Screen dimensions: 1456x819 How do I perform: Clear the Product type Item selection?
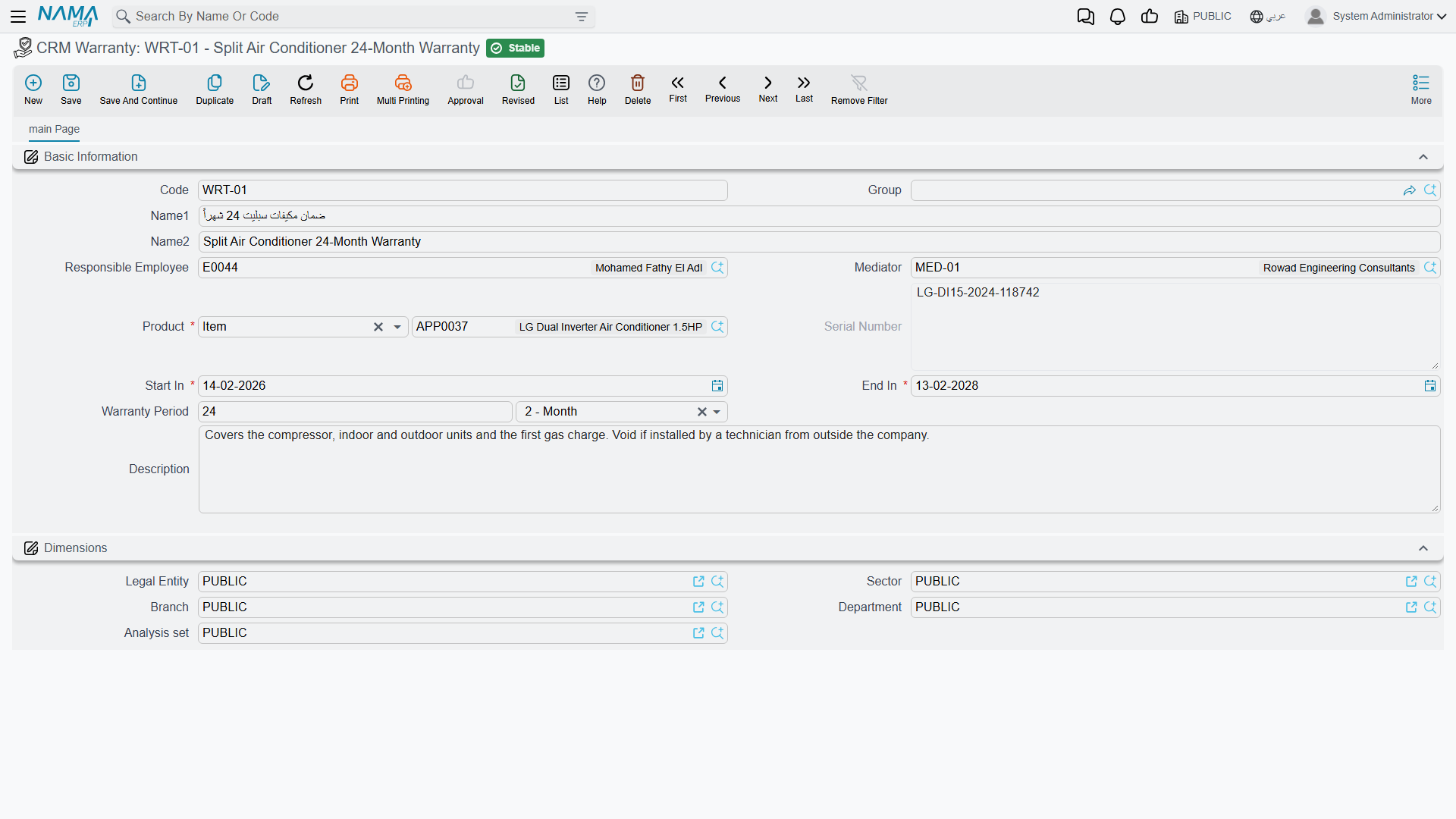tap(378, 327)
